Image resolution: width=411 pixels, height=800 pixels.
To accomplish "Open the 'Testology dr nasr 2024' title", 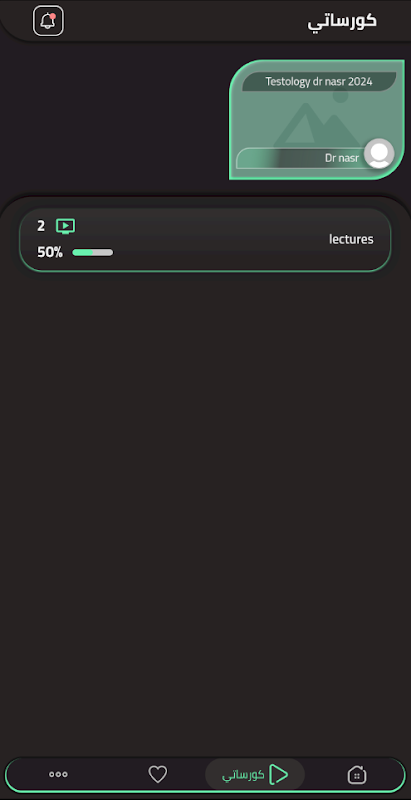I will coord(319,82).
